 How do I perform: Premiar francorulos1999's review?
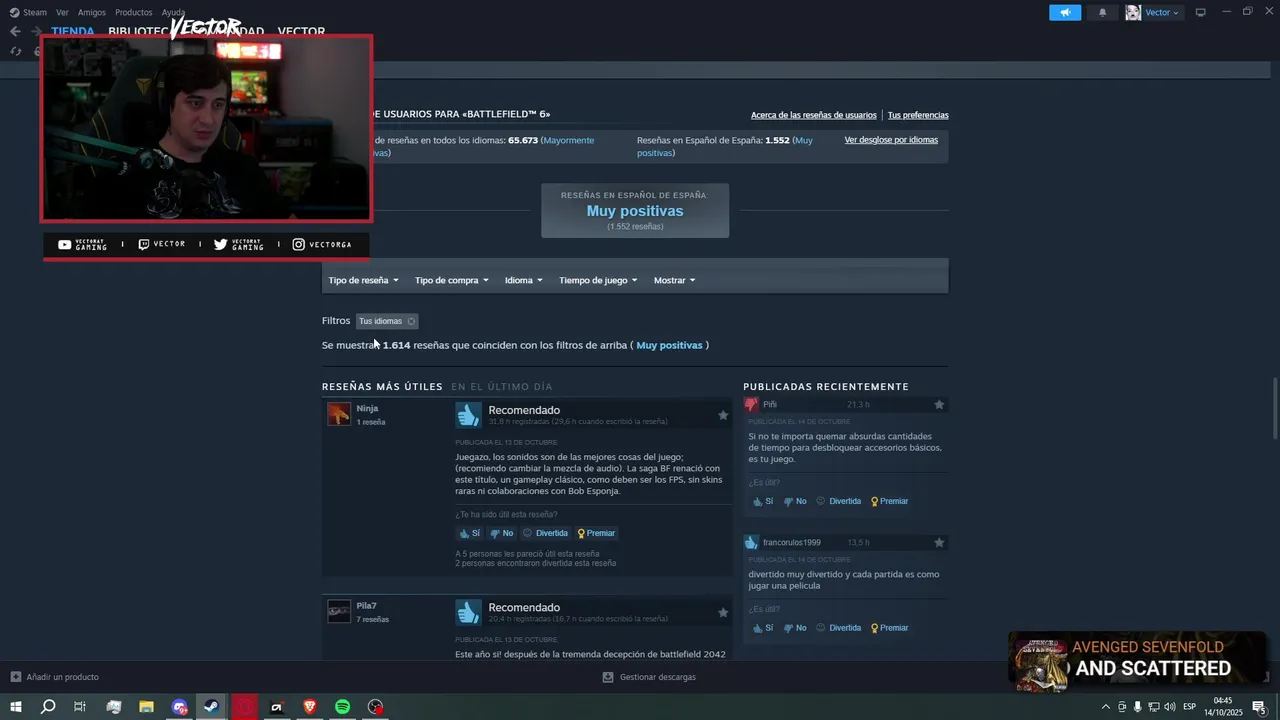click(889, 628)
